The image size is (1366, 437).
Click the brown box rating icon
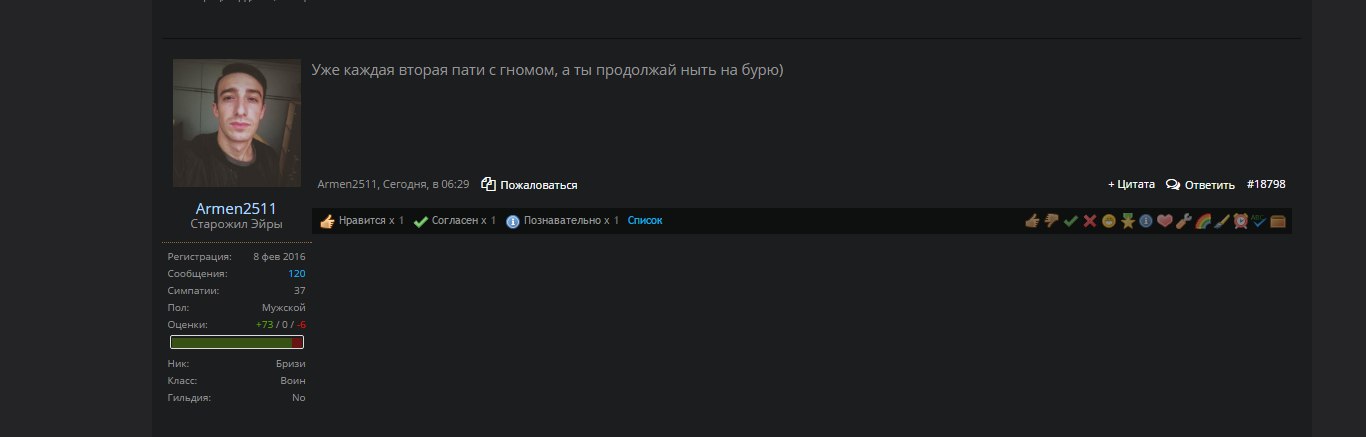pyautogui.click(x=1278, y=221)
